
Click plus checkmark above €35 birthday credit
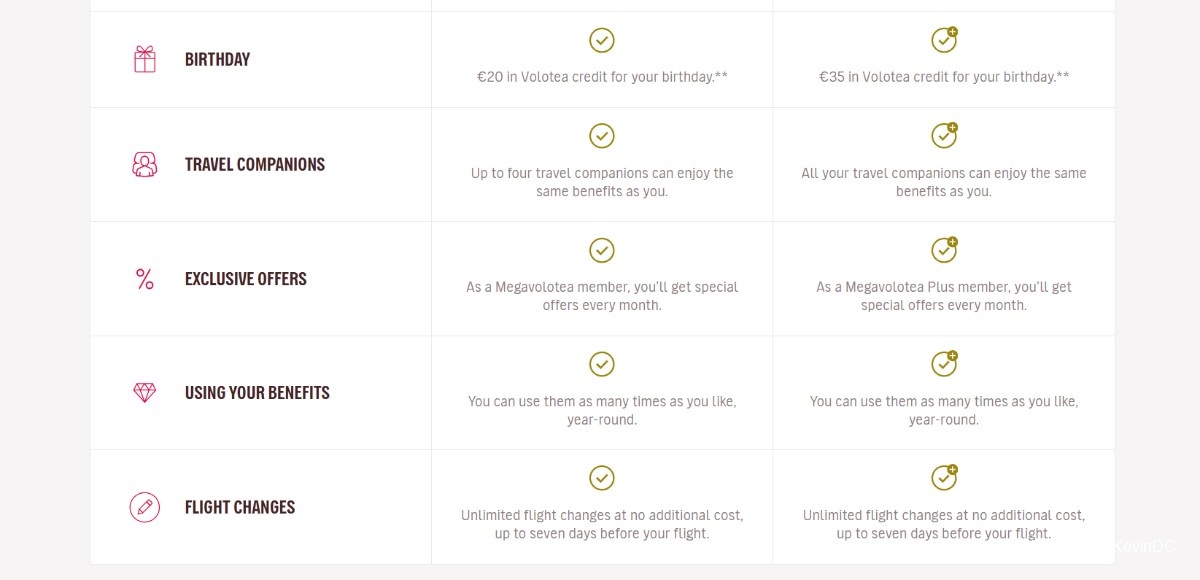pyautogui.click(x=944, y=40)
